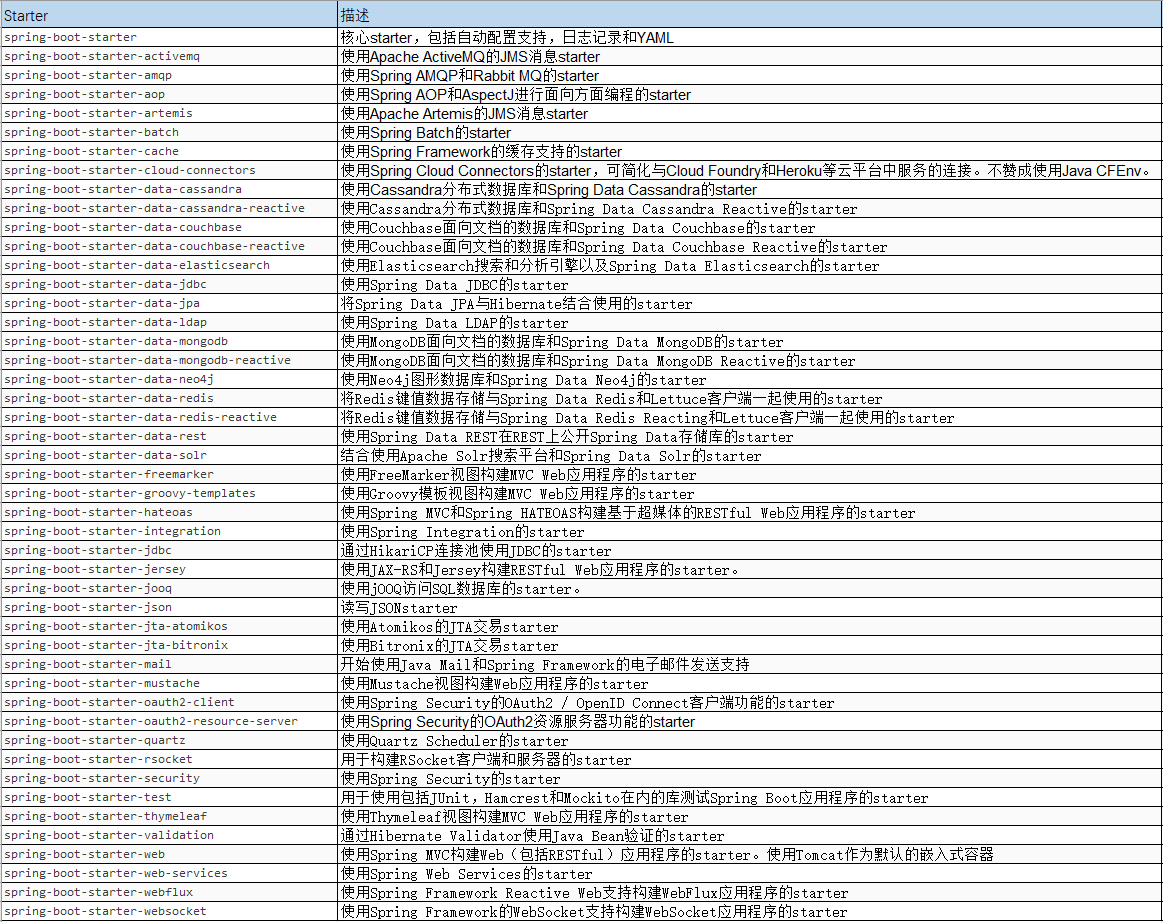Screen dimensions: 1163x922
Task: Select the spring-boot-starter-mail cell
Action: tap(169, 665)
